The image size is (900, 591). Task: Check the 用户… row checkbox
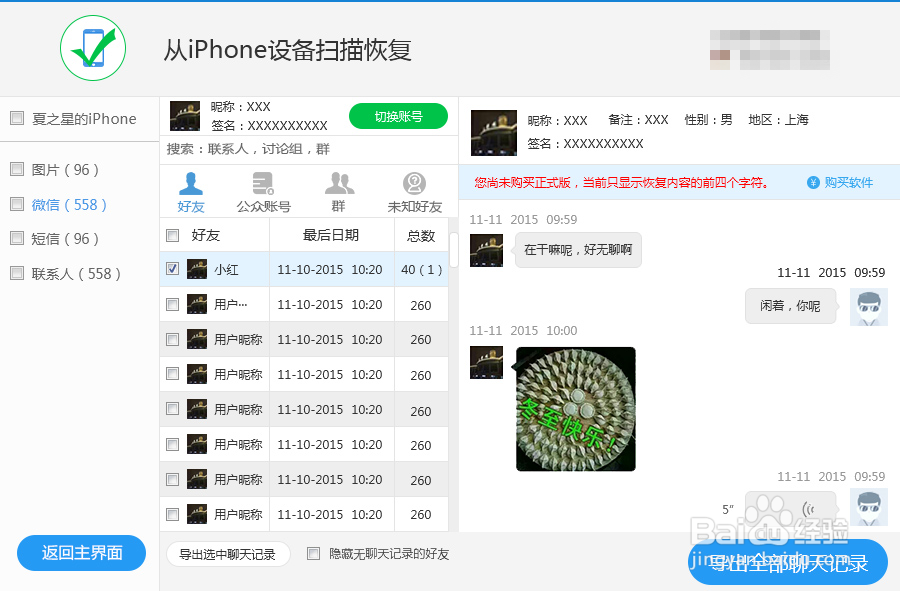point(172,304)
